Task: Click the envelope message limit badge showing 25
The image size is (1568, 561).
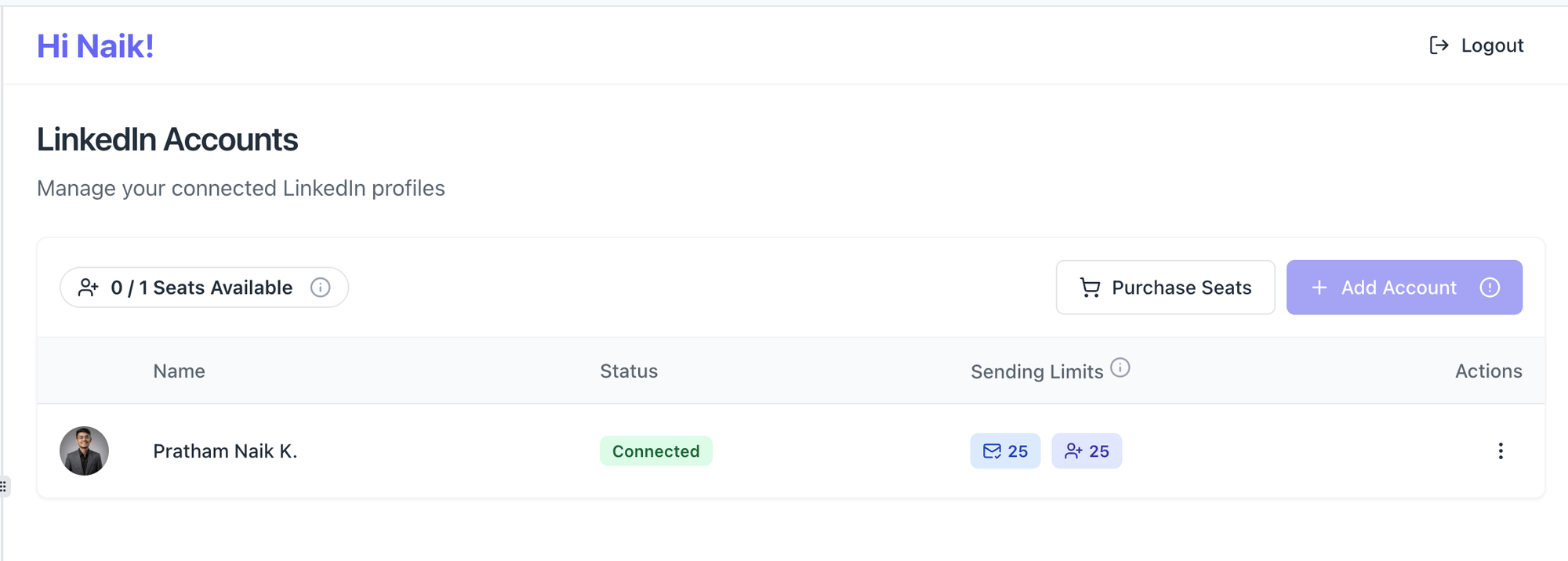Action: coord(1005,451)
